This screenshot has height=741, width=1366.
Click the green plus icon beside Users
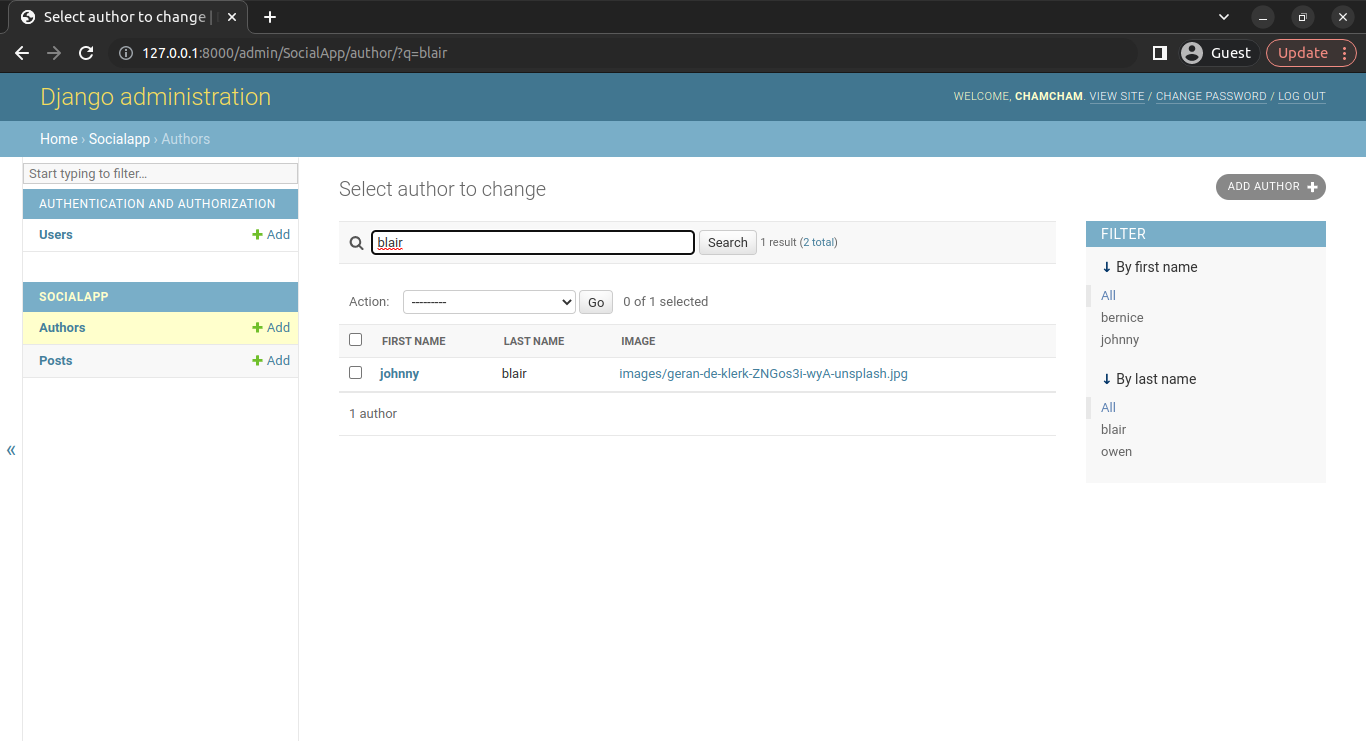tap(258, 235)
